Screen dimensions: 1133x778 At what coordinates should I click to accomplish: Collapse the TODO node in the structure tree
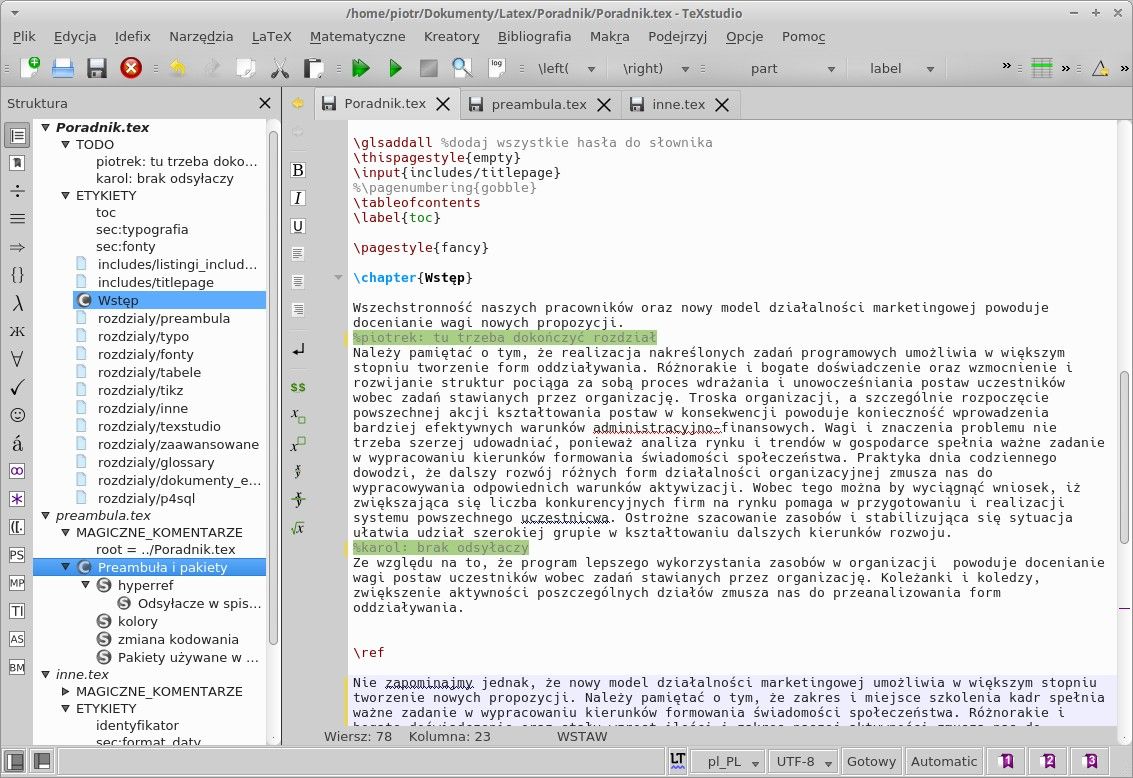[63, 145]
